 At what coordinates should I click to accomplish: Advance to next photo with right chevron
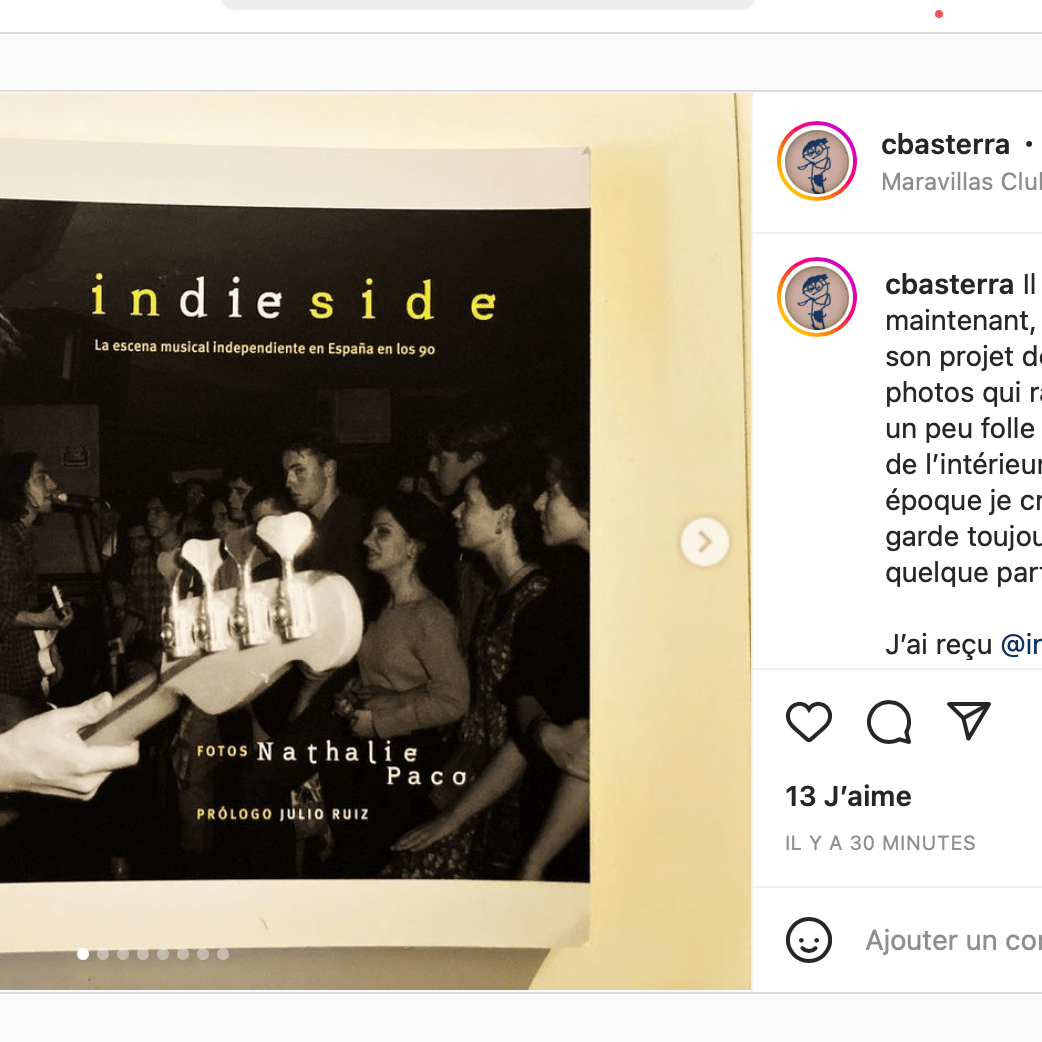pos(704,542)
